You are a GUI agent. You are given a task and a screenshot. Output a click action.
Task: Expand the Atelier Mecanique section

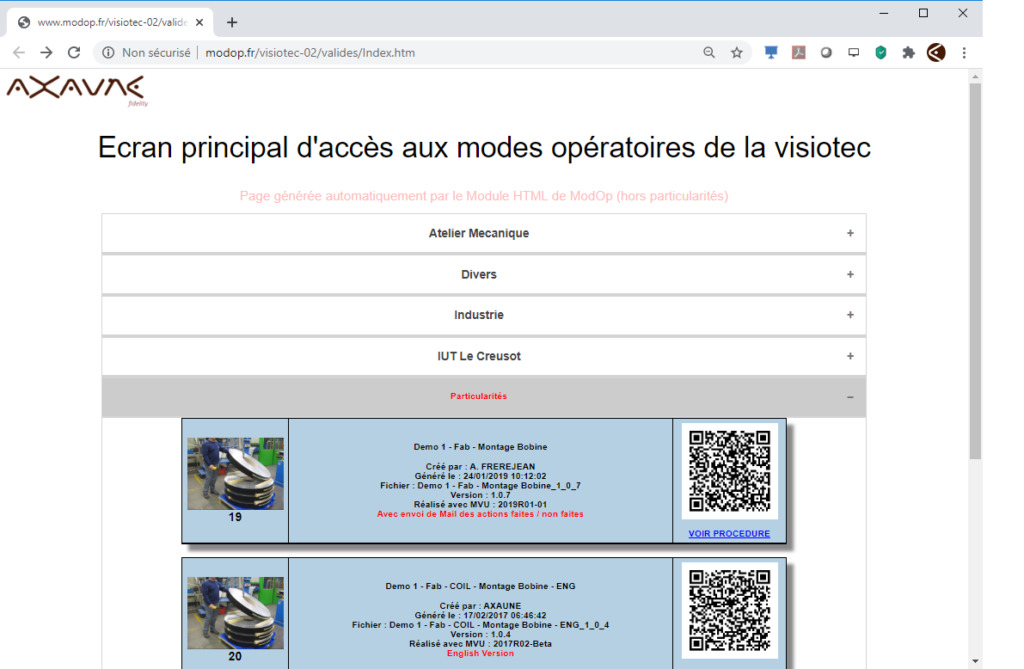(484, 233)
